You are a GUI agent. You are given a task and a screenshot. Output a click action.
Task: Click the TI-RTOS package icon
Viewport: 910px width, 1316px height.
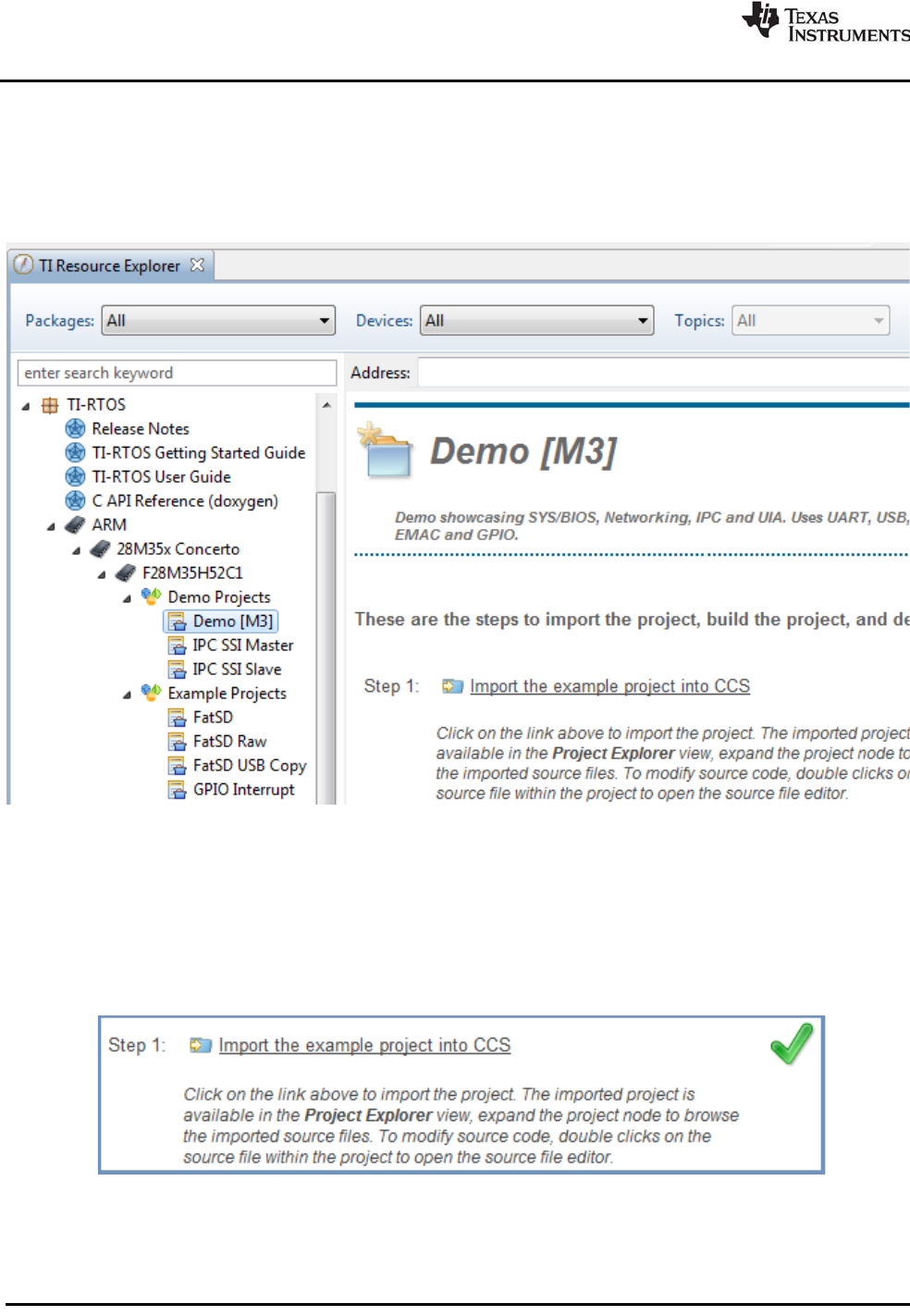coord(50,405)
